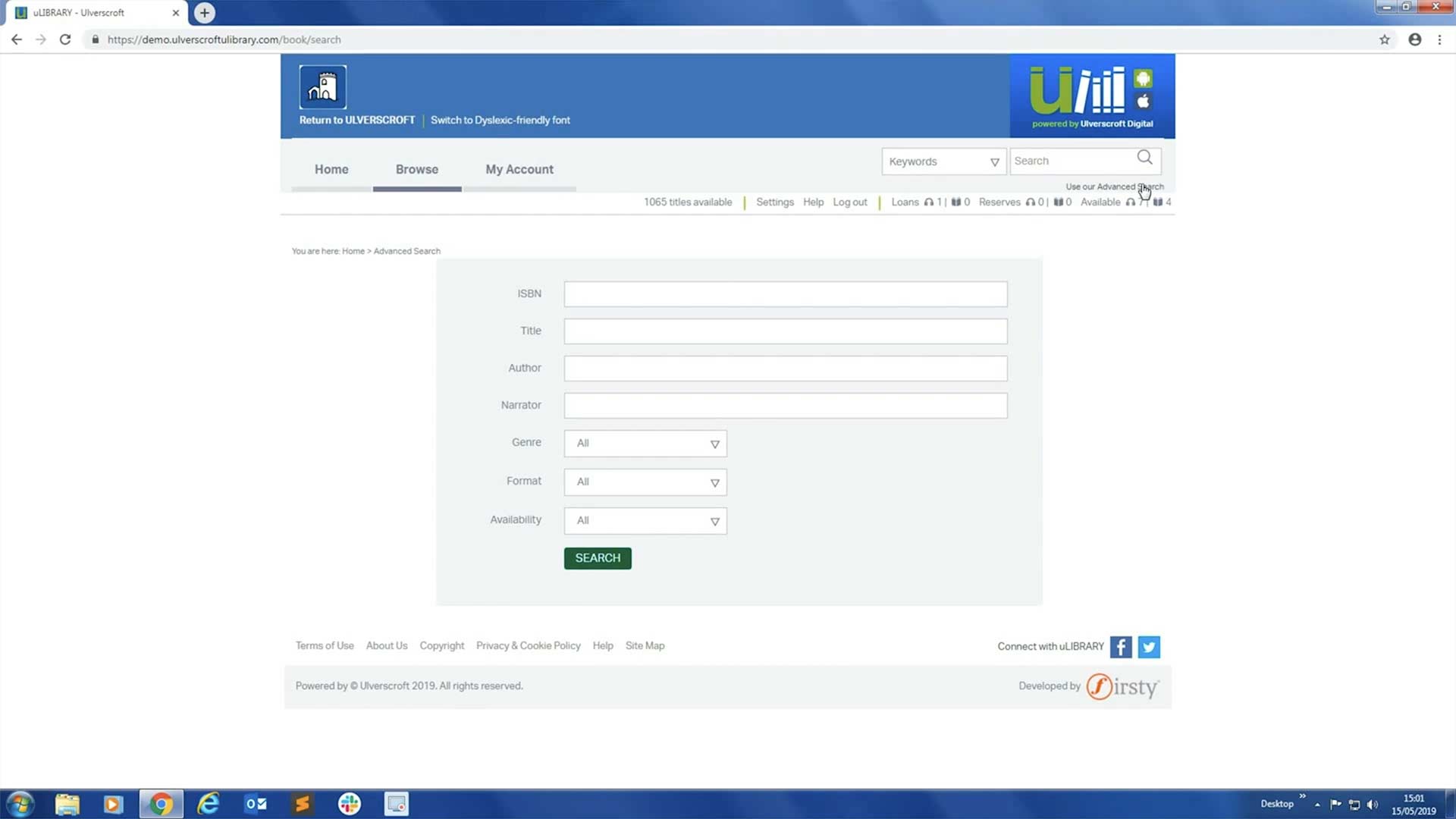Click the Windows taskbar Explorer icon
The image size is (1456, 819).
point(66,803)
